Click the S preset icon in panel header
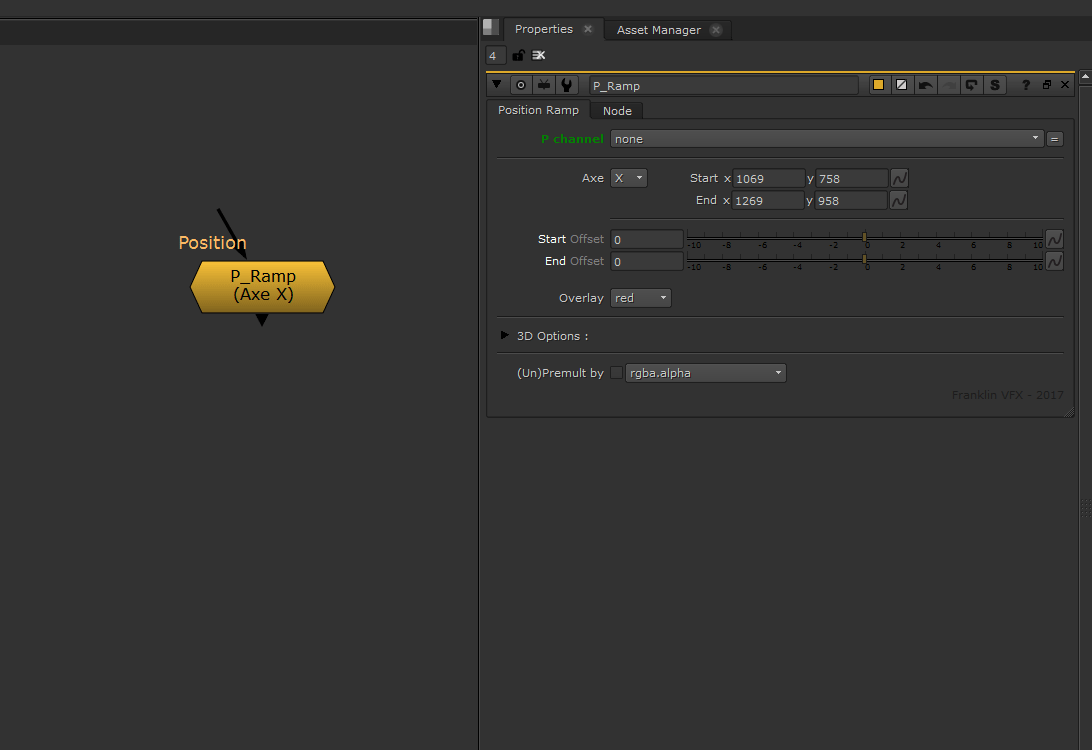 coord(994,85)
